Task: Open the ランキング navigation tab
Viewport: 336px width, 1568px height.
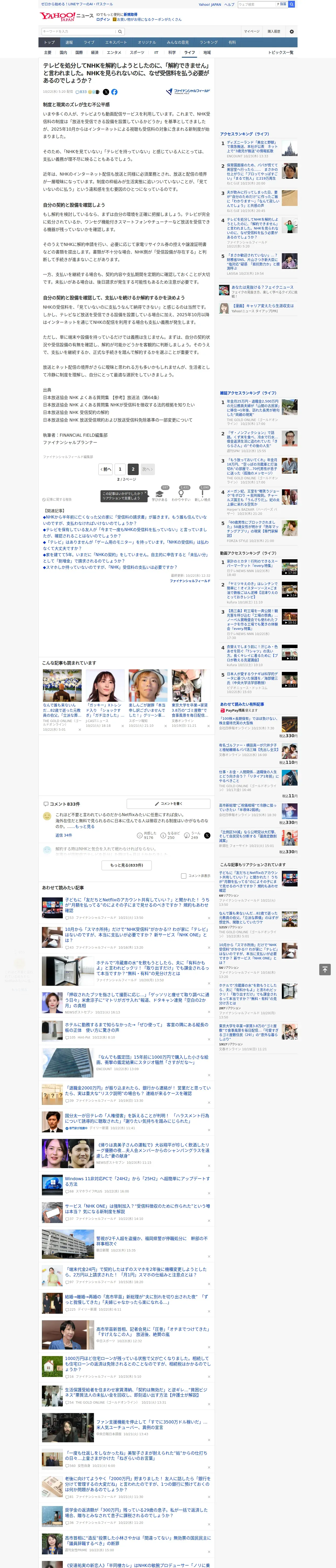Action: tap(209, 42)
